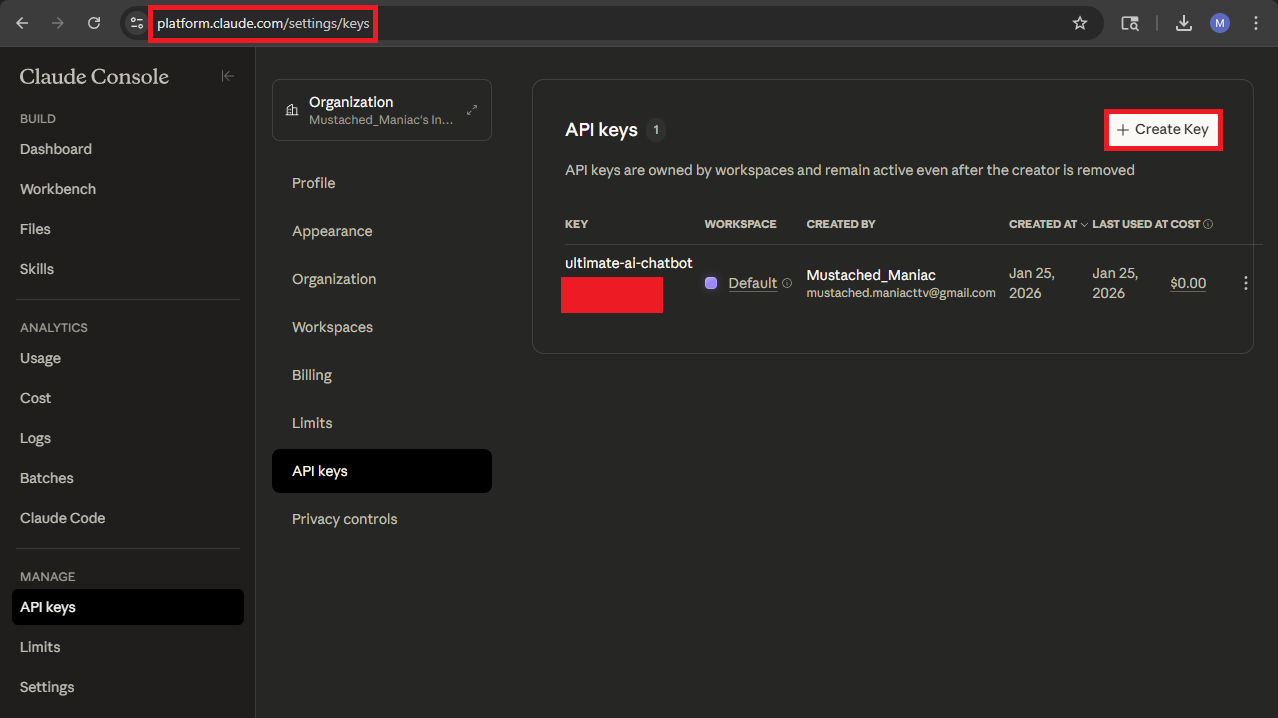
Task: Open browser downloads
Action: [1184, 23]
